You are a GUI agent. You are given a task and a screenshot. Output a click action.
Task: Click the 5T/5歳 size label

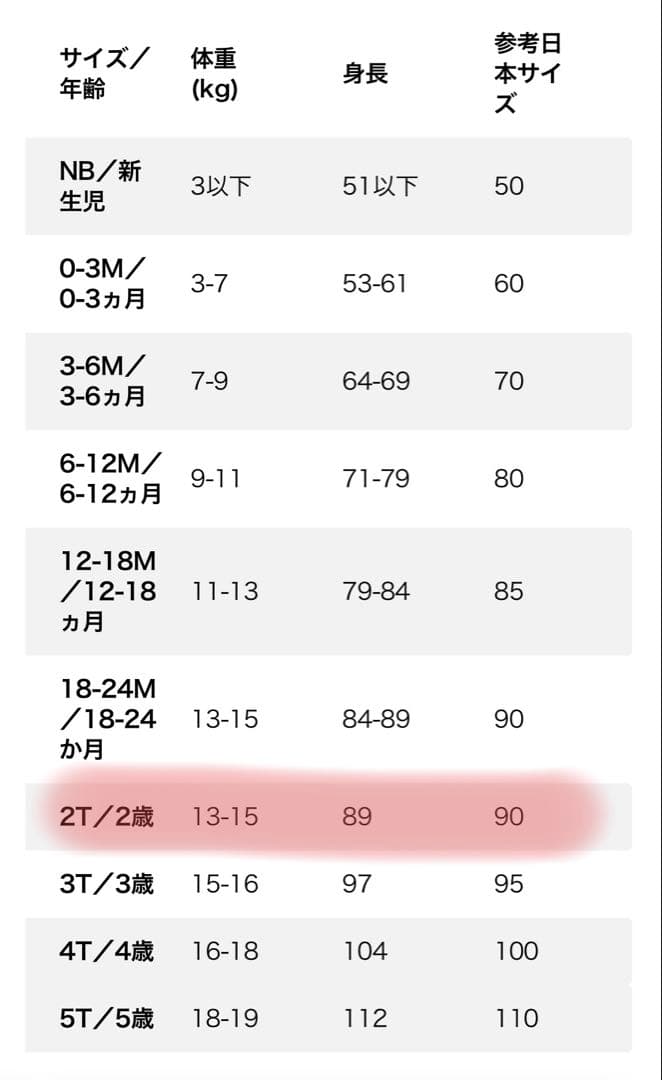[106, 1019]
